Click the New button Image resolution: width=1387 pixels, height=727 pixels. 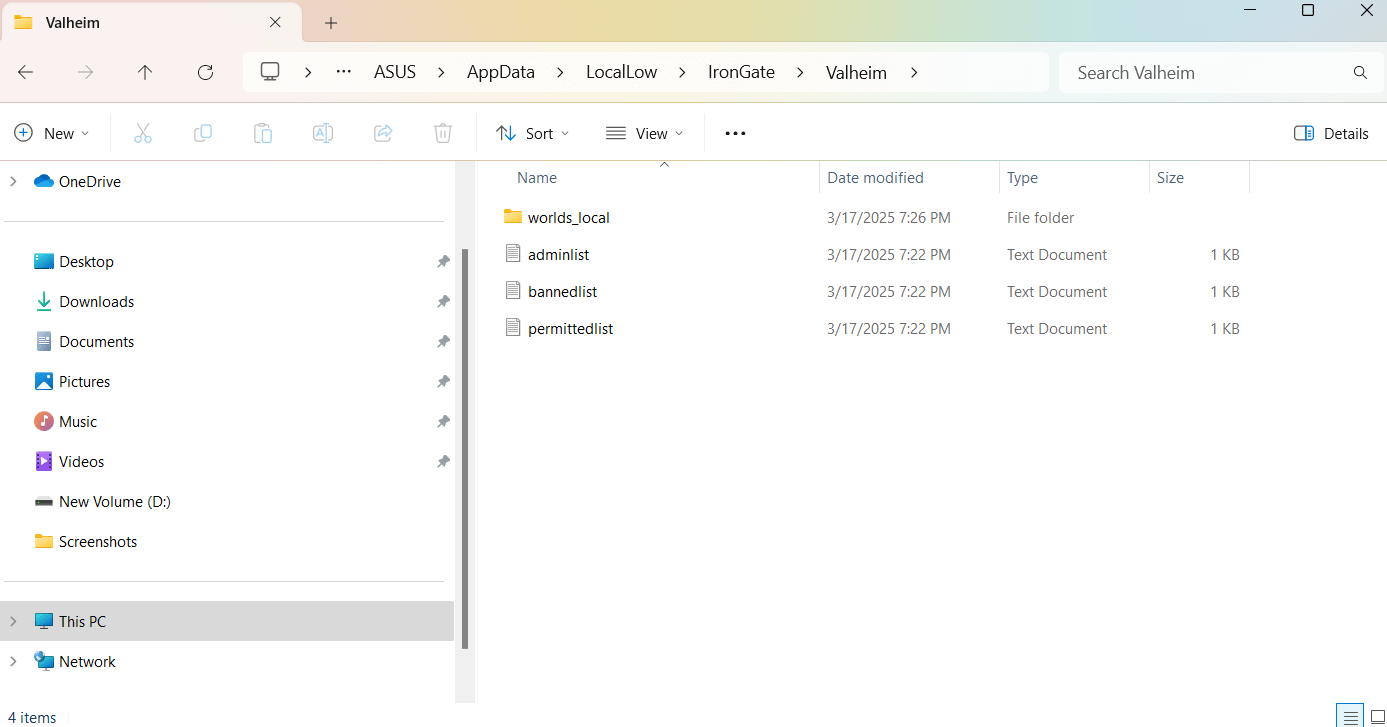(x=51, y=132)
